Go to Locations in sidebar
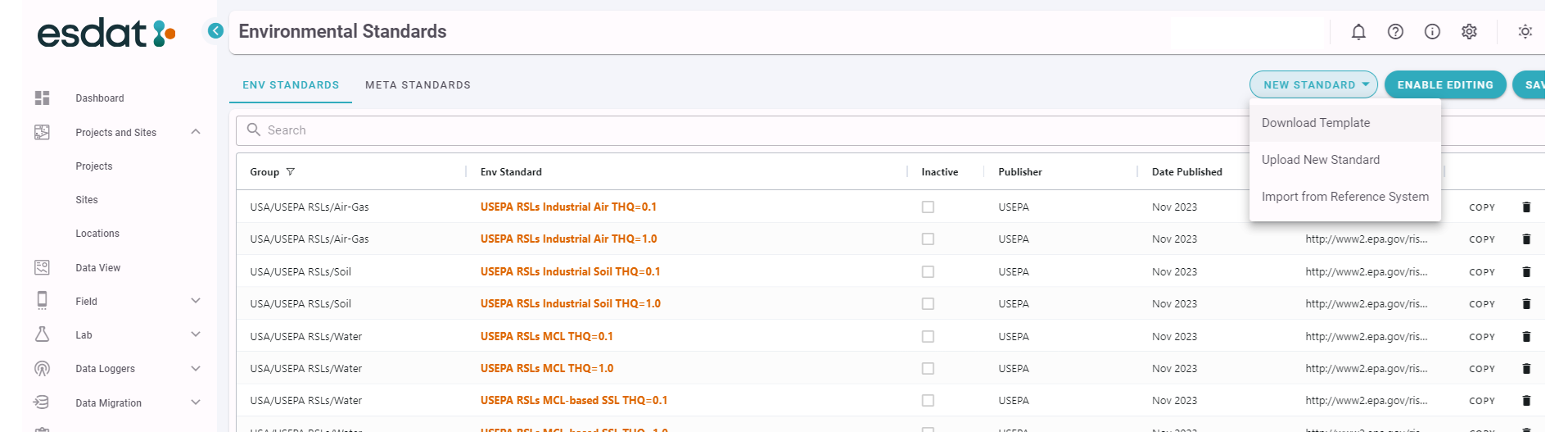Image resolution: width=1568 pixels, height=432 pixels. pos(97,234)
